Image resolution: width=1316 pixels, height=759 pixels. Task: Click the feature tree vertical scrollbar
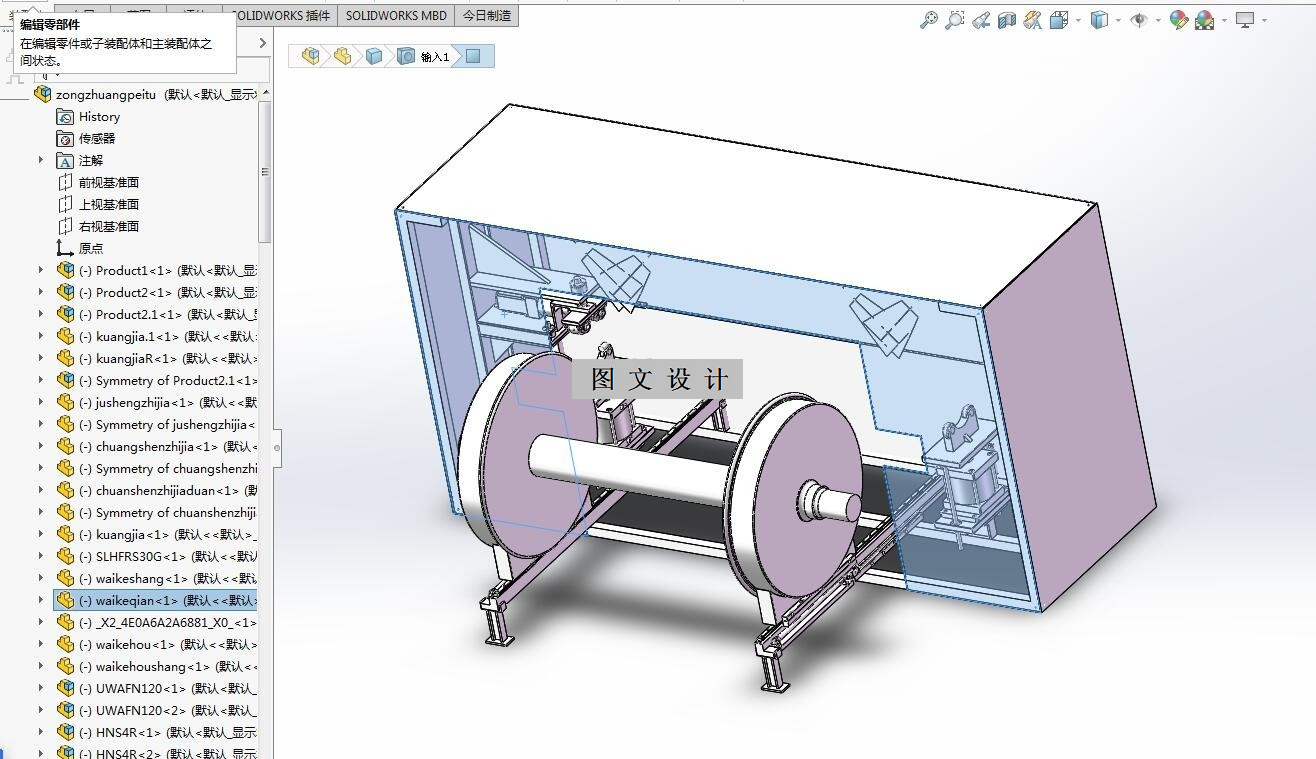(265, 172)
